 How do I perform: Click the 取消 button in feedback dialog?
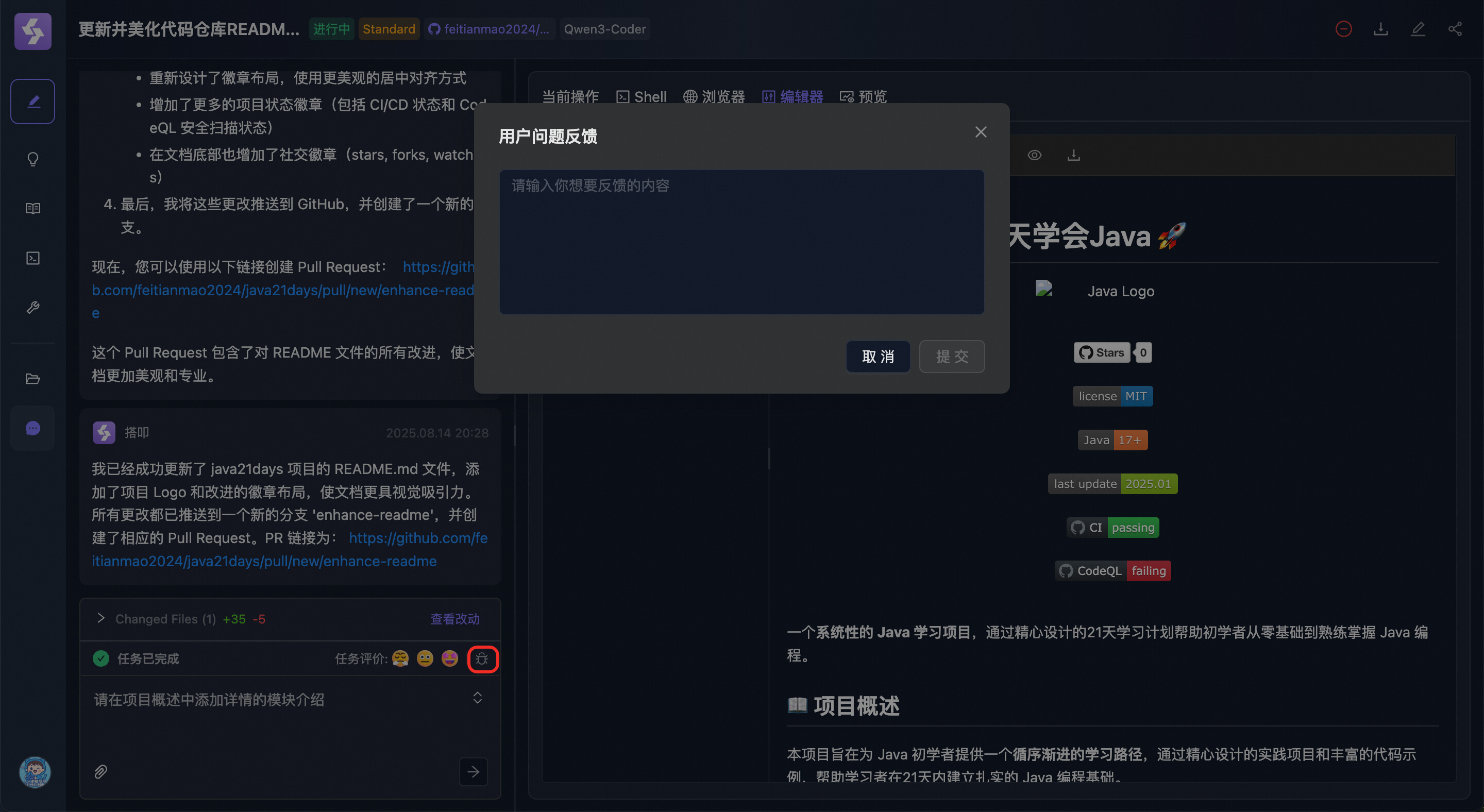(878, 357)
